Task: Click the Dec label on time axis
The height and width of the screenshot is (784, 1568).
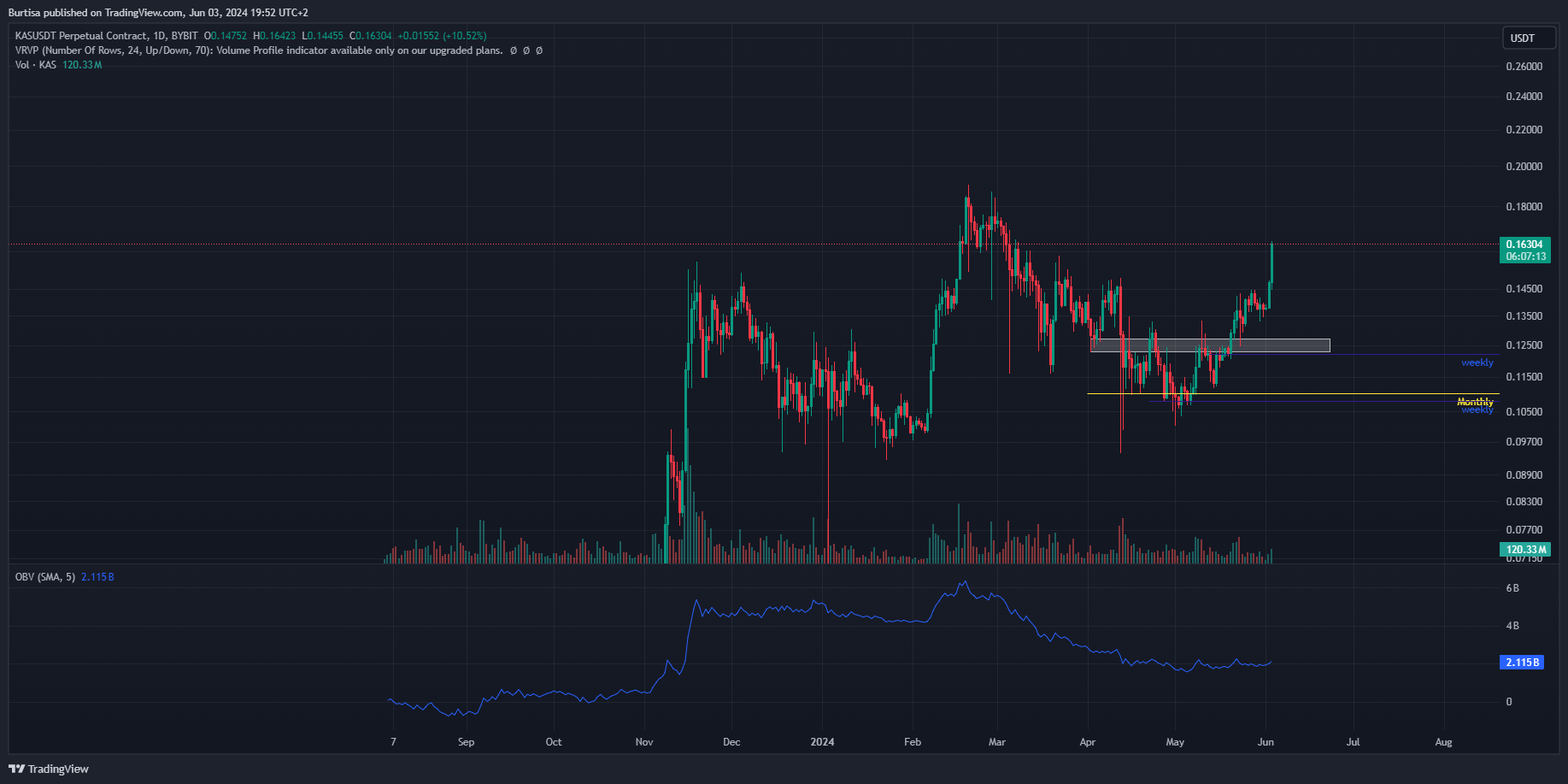Action: [x=731, y=742]
